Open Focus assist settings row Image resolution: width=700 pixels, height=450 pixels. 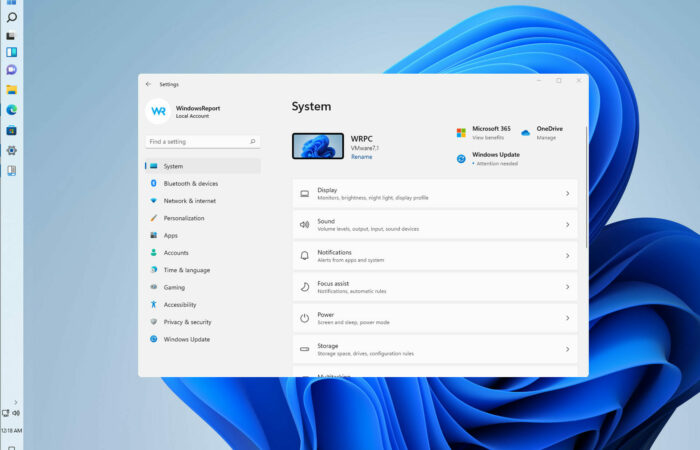tap(435, 287)
